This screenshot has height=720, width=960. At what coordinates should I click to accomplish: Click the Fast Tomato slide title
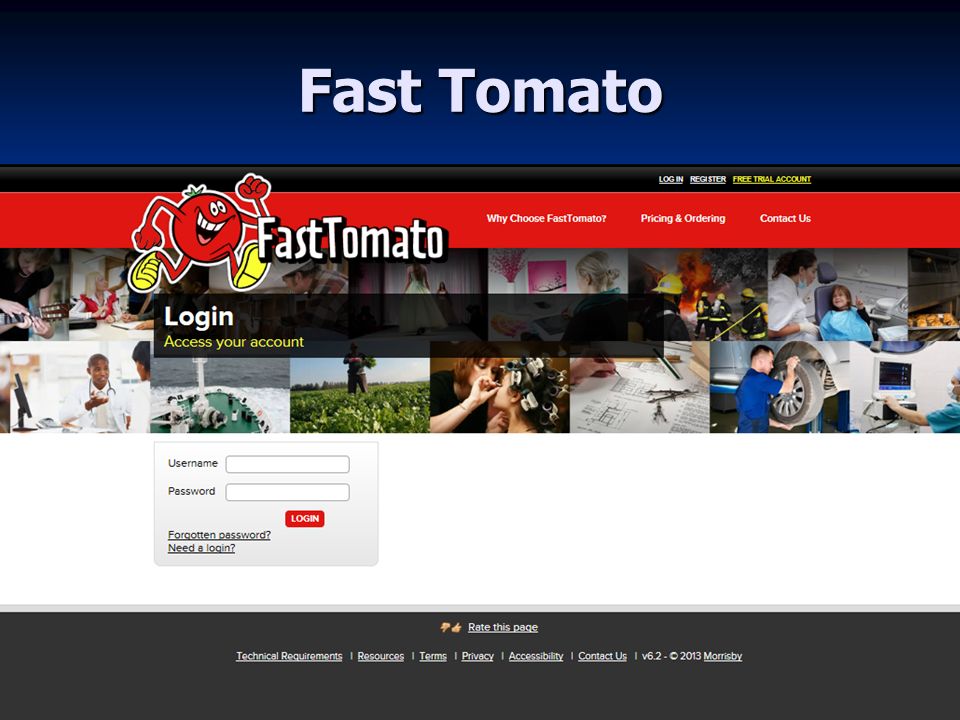coord(481,91)
